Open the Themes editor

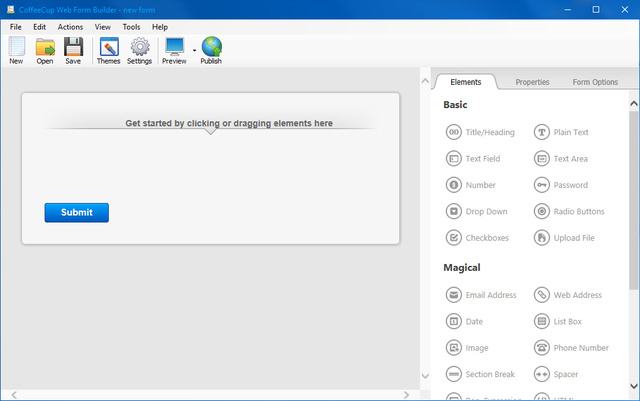pos(108,50)
